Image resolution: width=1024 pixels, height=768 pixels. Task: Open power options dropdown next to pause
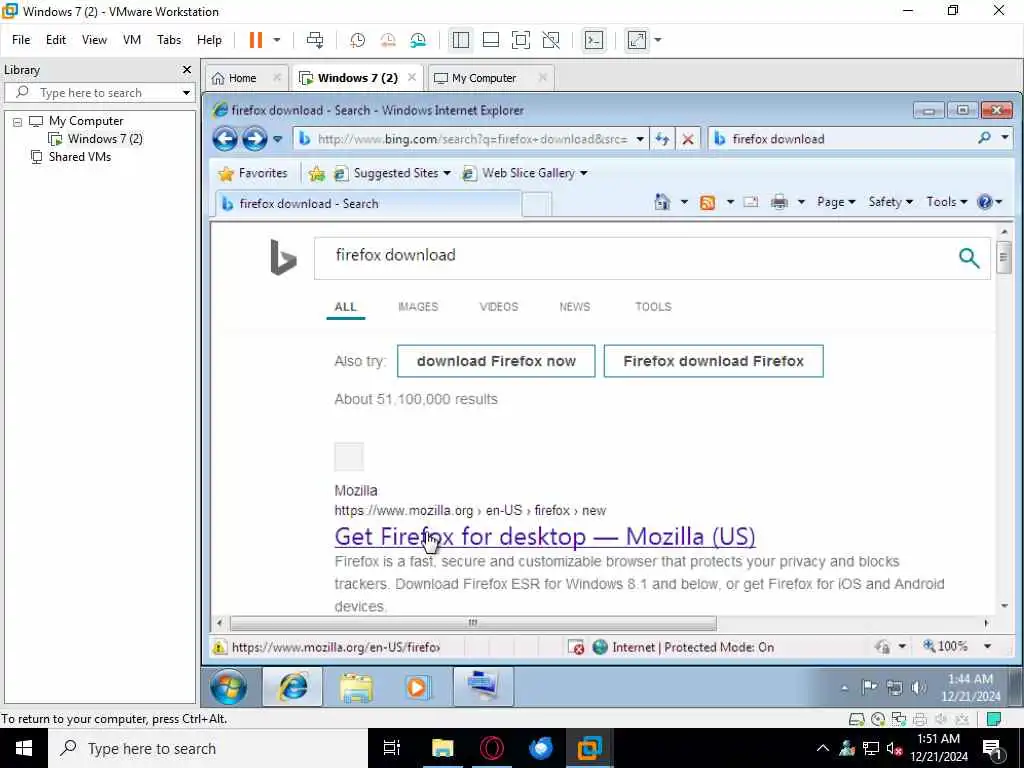click(x=277, y=40)
